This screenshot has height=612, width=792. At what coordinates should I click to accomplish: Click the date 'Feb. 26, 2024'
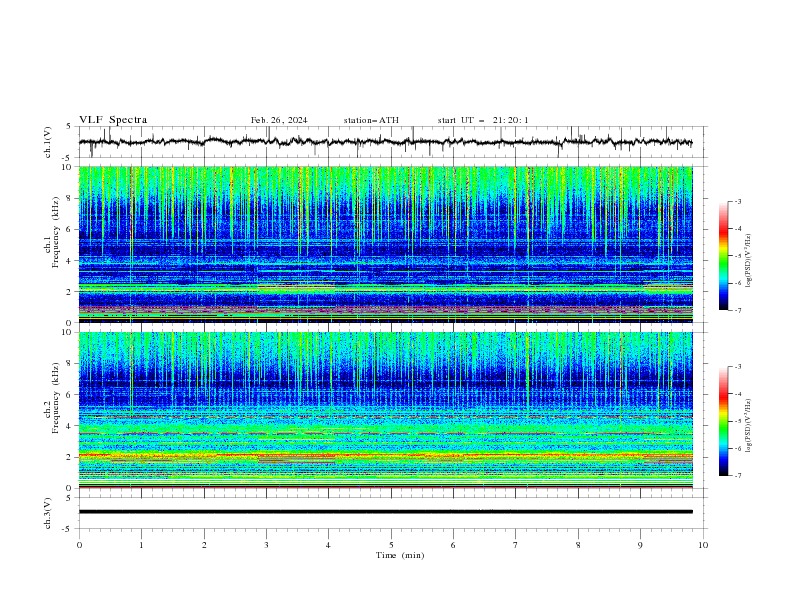pyautogui.click(x=279, y=120)
